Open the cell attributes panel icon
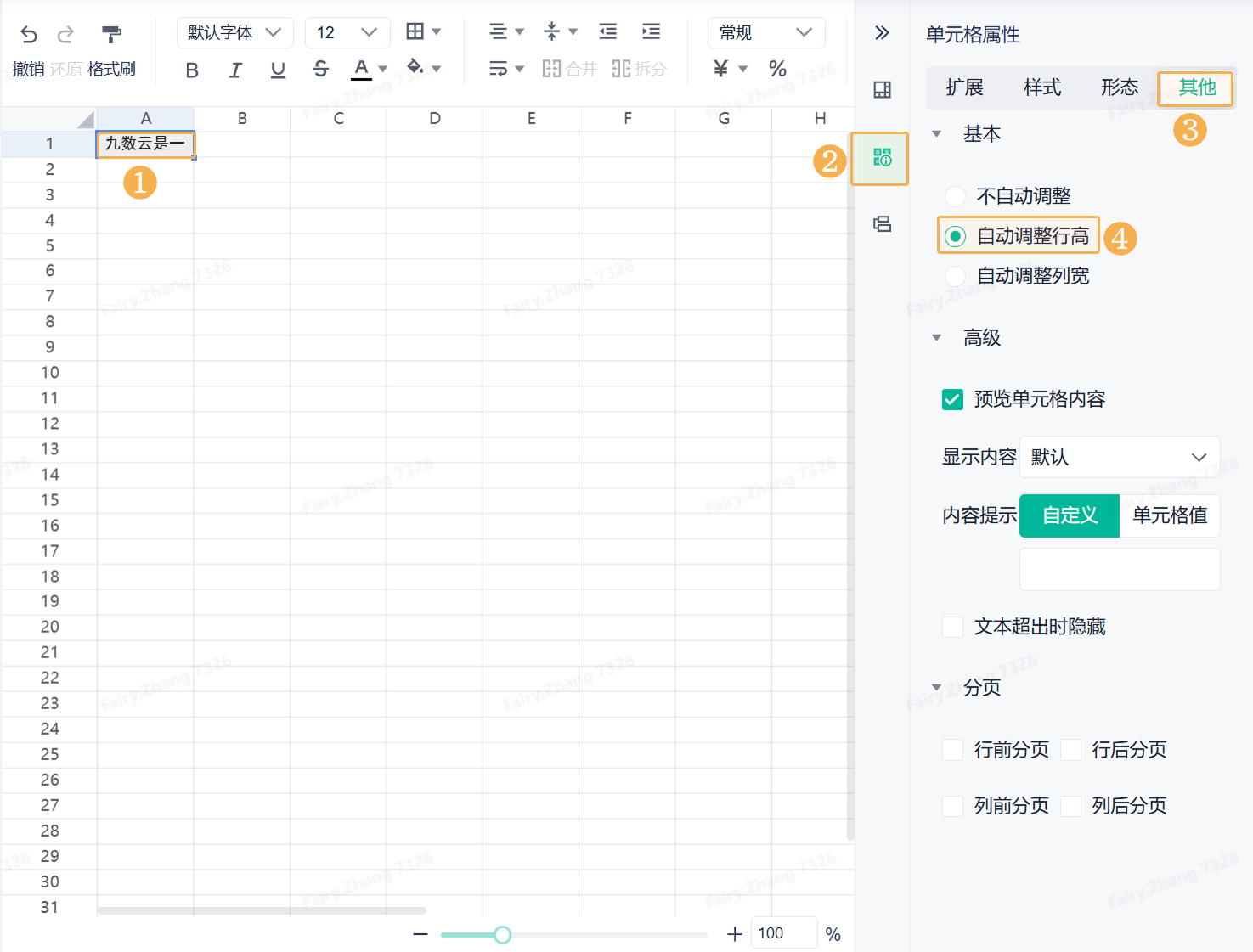Image resolution: width=1253 pixels, height=952 pixels. (882, 157)
